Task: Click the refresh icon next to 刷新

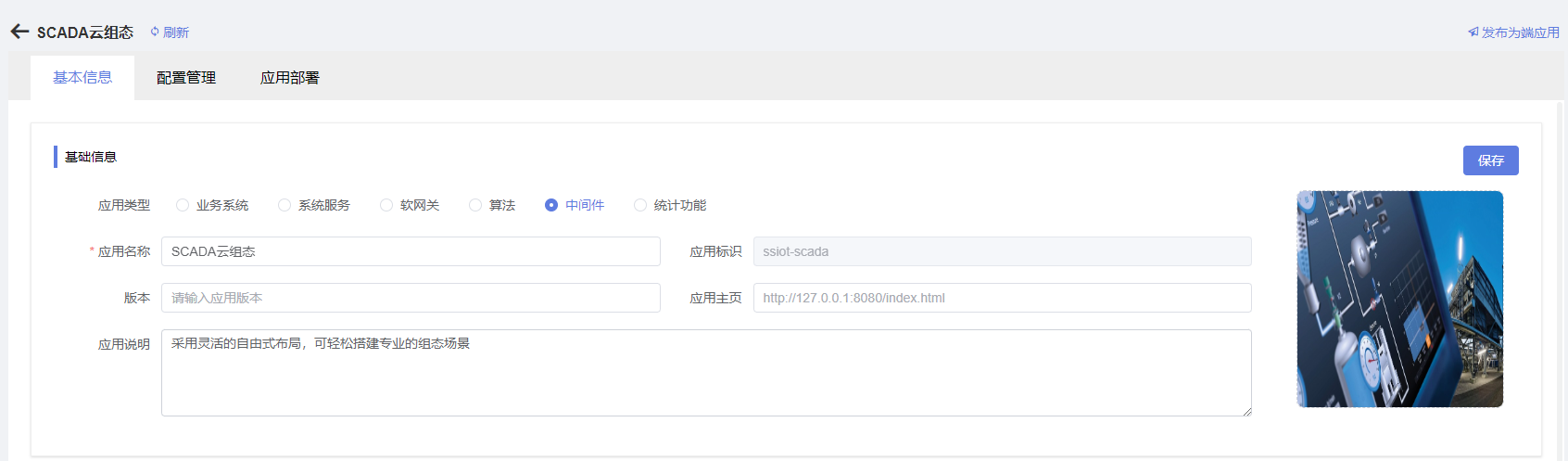Action: 155,32
